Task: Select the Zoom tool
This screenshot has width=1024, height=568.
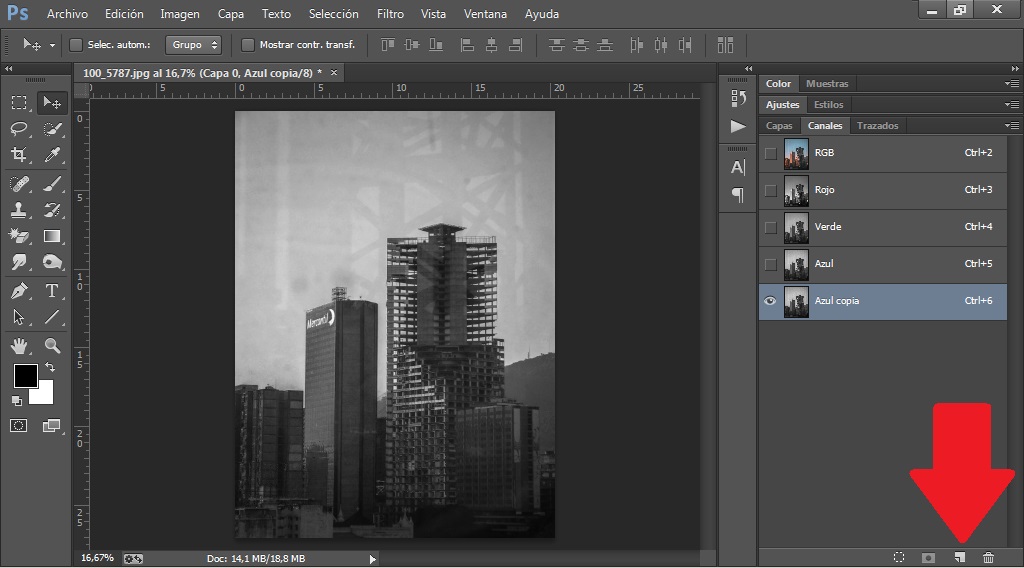Action: click(x=52, y=345)
